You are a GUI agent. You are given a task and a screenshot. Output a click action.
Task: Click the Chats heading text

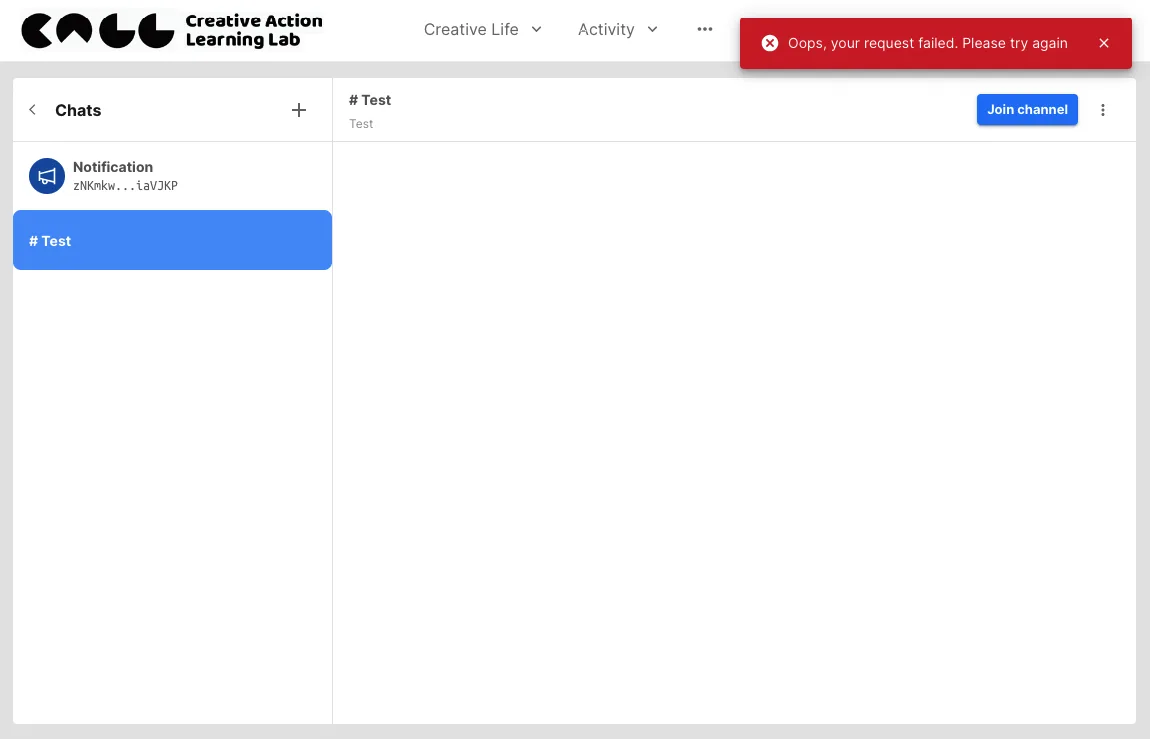78,110
